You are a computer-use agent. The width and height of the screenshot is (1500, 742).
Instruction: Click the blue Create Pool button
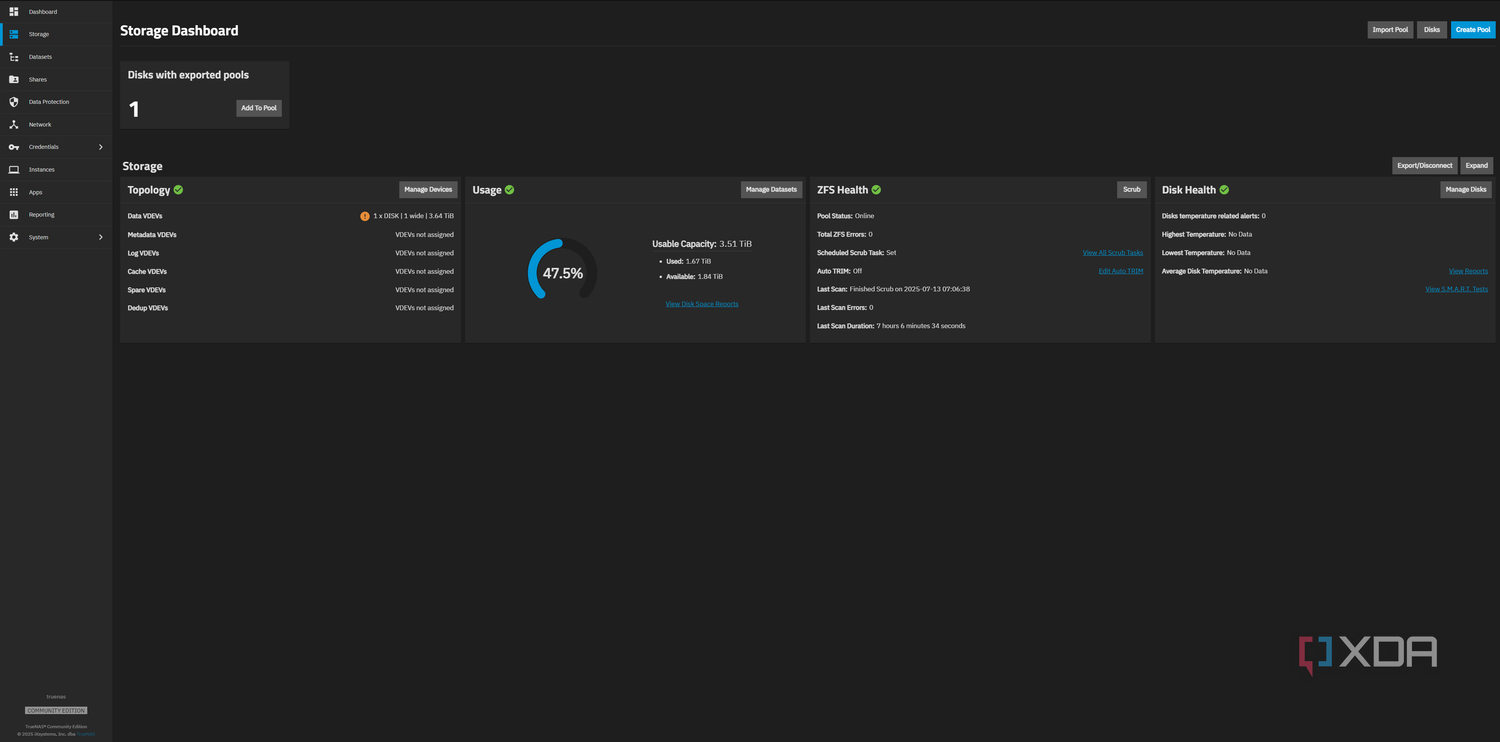[x=1473, y=30]
